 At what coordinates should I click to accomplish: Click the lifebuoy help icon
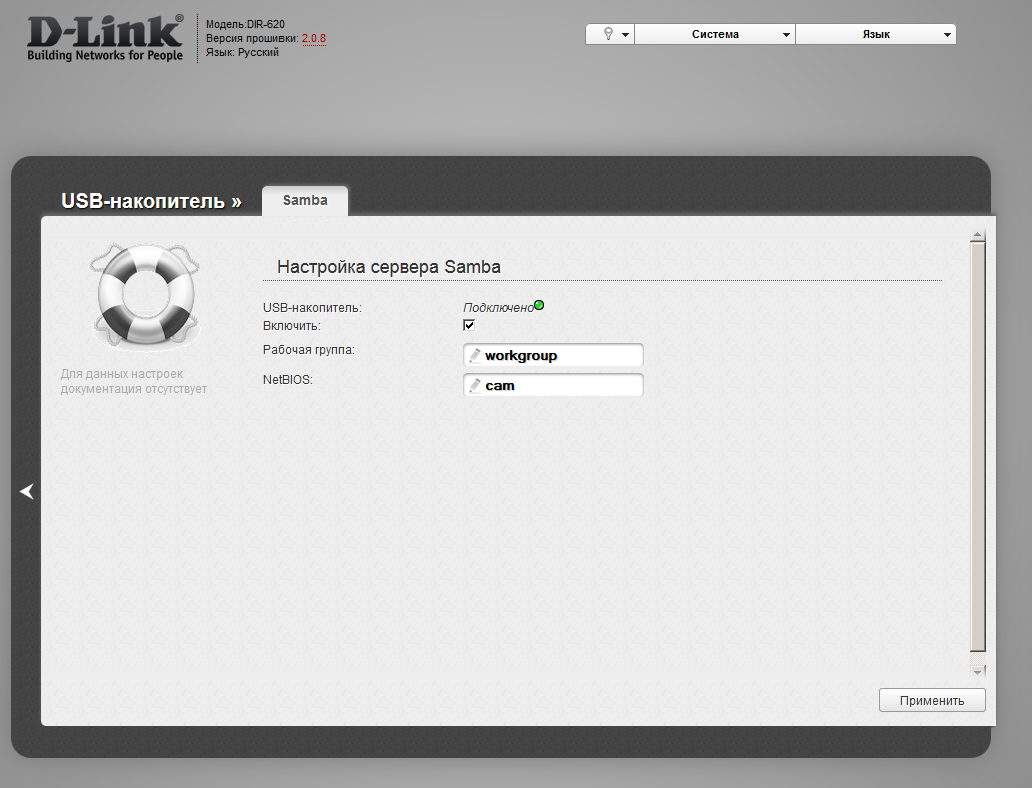point(144,296)
